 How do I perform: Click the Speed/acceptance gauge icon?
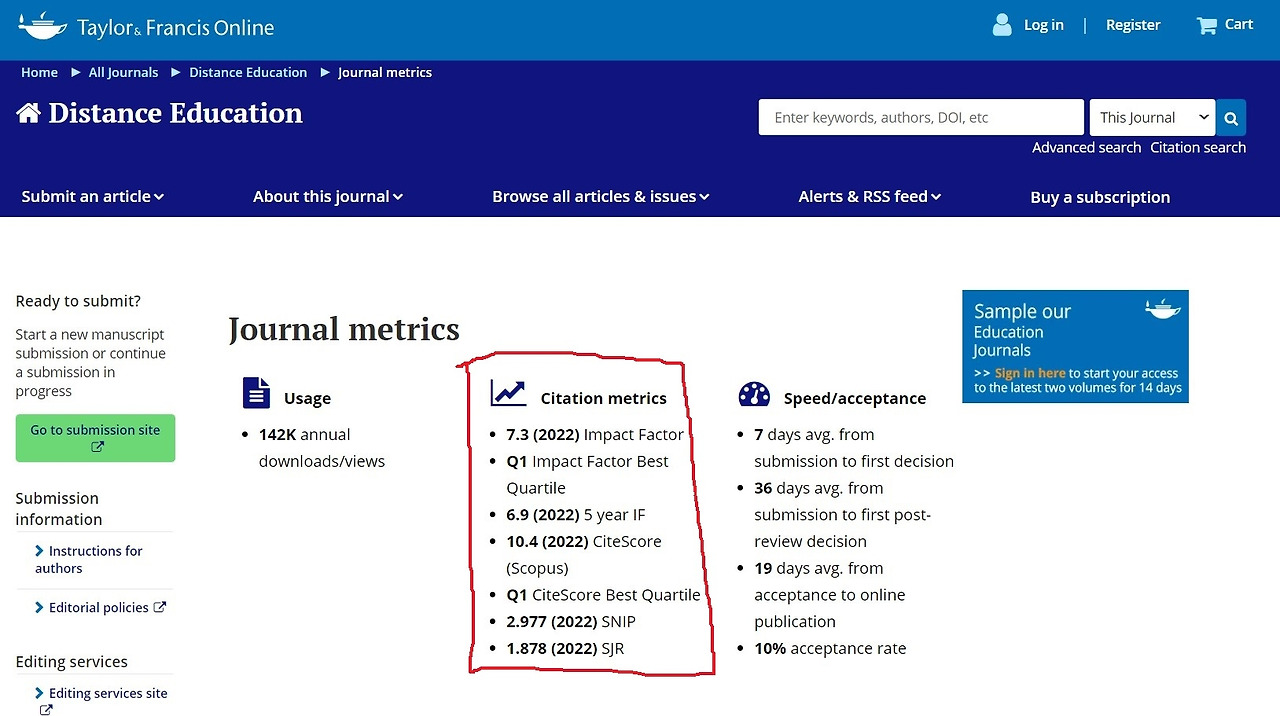point(753,395)
